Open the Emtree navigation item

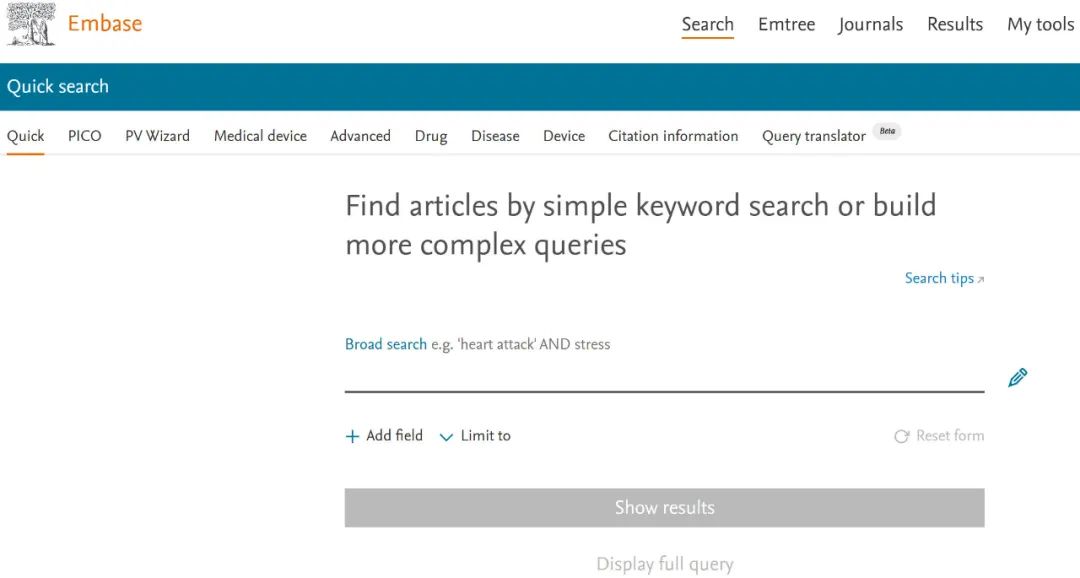pos(786,24)
